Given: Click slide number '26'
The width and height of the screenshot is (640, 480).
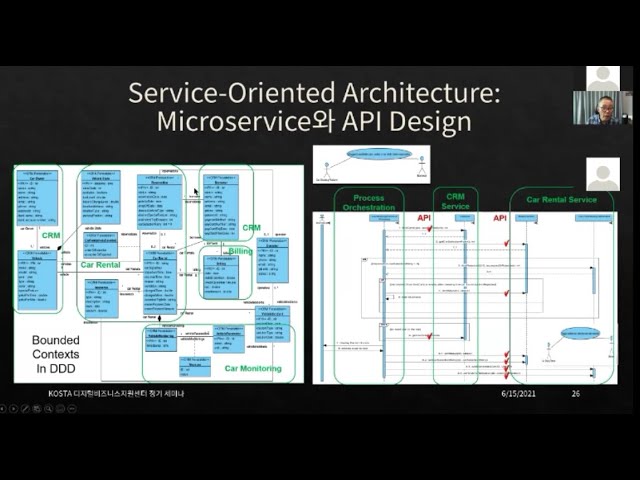Looking at the screenshot, I should coord(576,393).
